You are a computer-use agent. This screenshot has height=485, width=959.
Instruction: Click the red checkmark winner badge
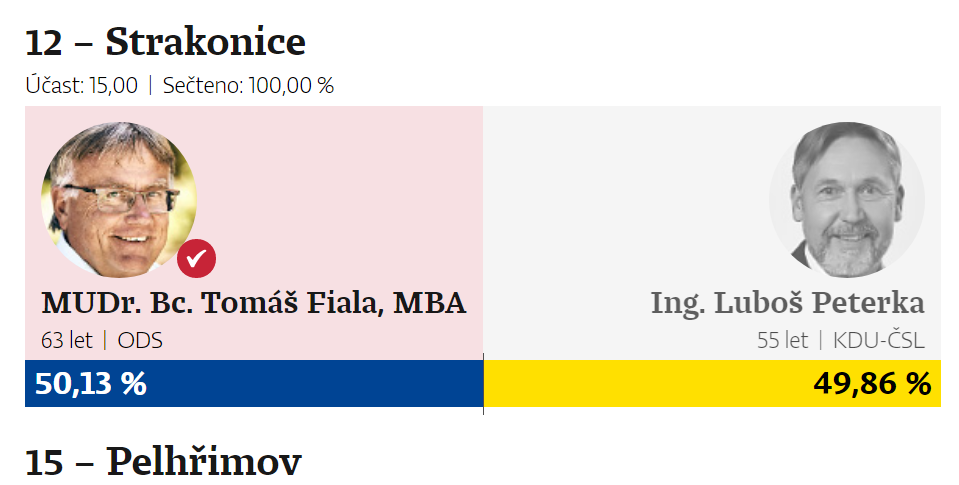[197, 258]
